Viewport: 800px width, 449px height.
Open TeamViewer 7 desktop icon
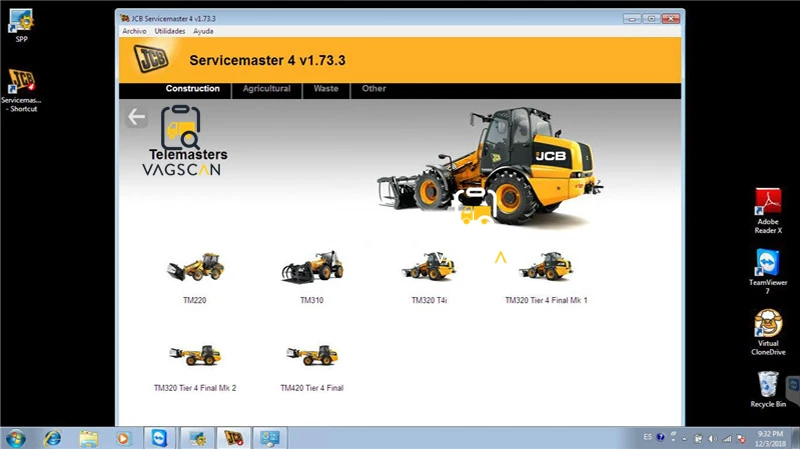point(768,271)
